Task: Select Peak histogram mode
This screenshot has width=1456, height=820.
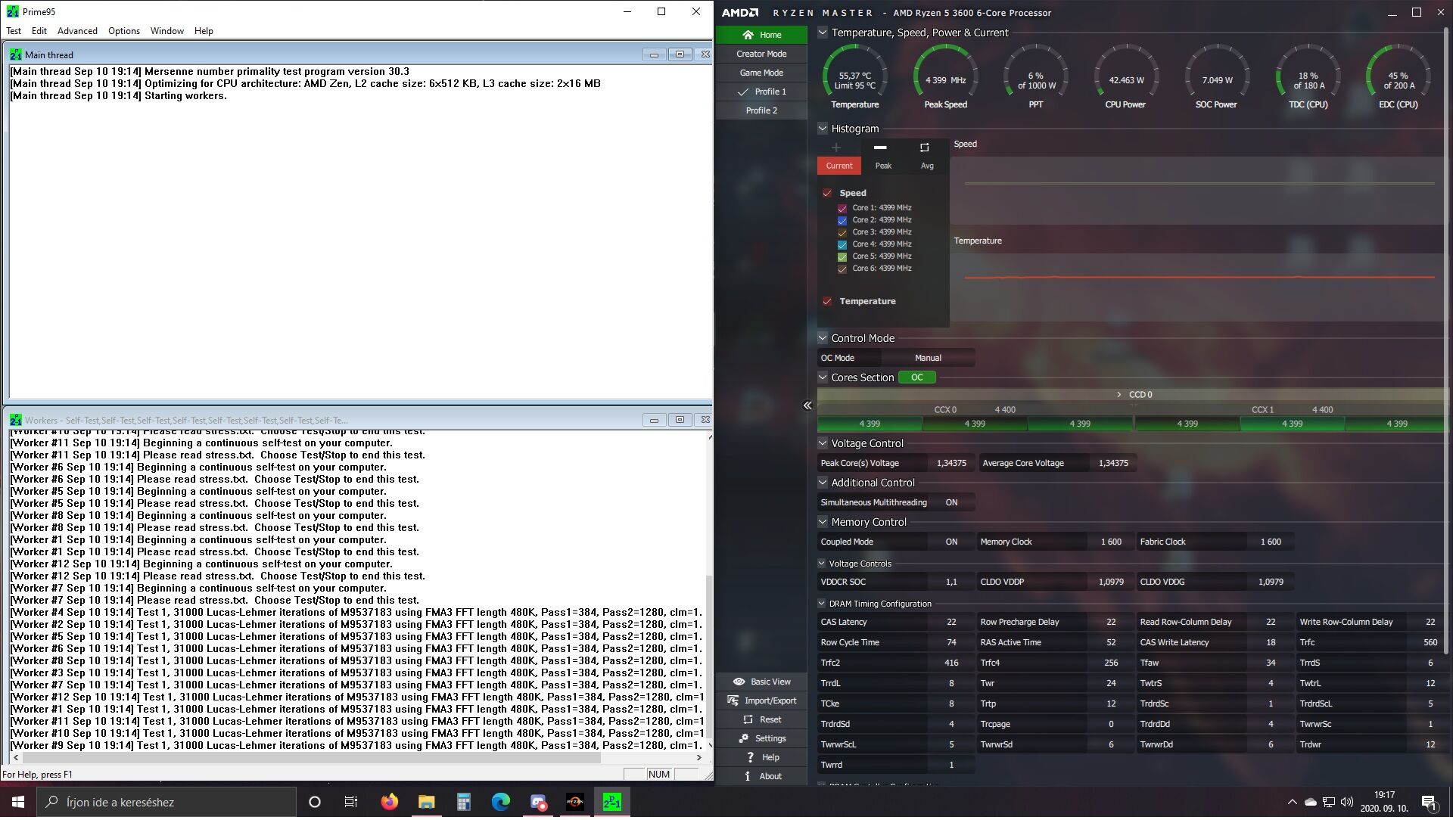Action: coord(885,166)
